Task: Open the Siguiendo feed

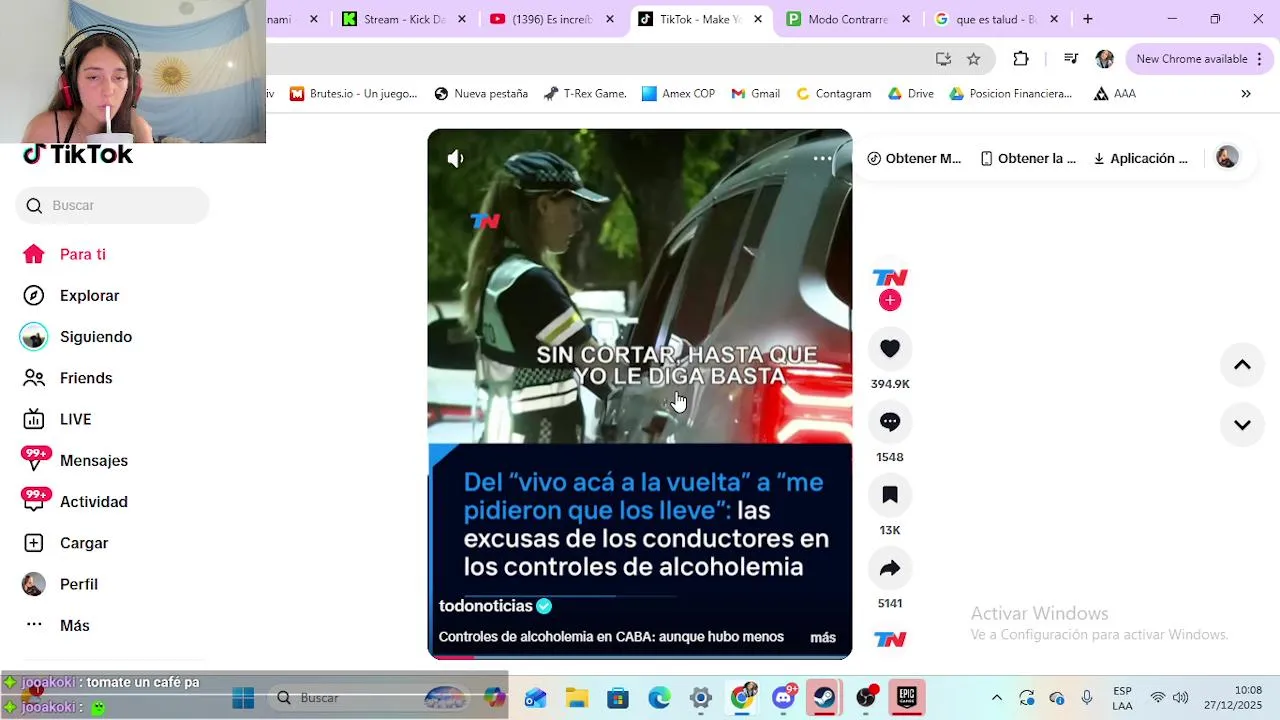Action: click(77, 337)
